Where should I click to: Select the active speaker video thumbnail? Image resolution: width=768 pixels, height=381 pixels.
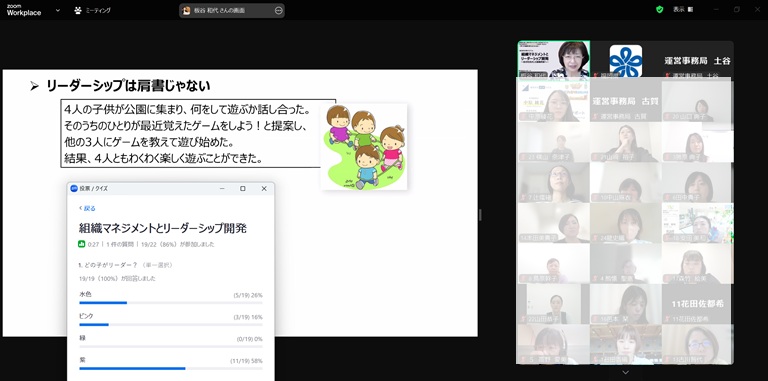tap(554, 59)
